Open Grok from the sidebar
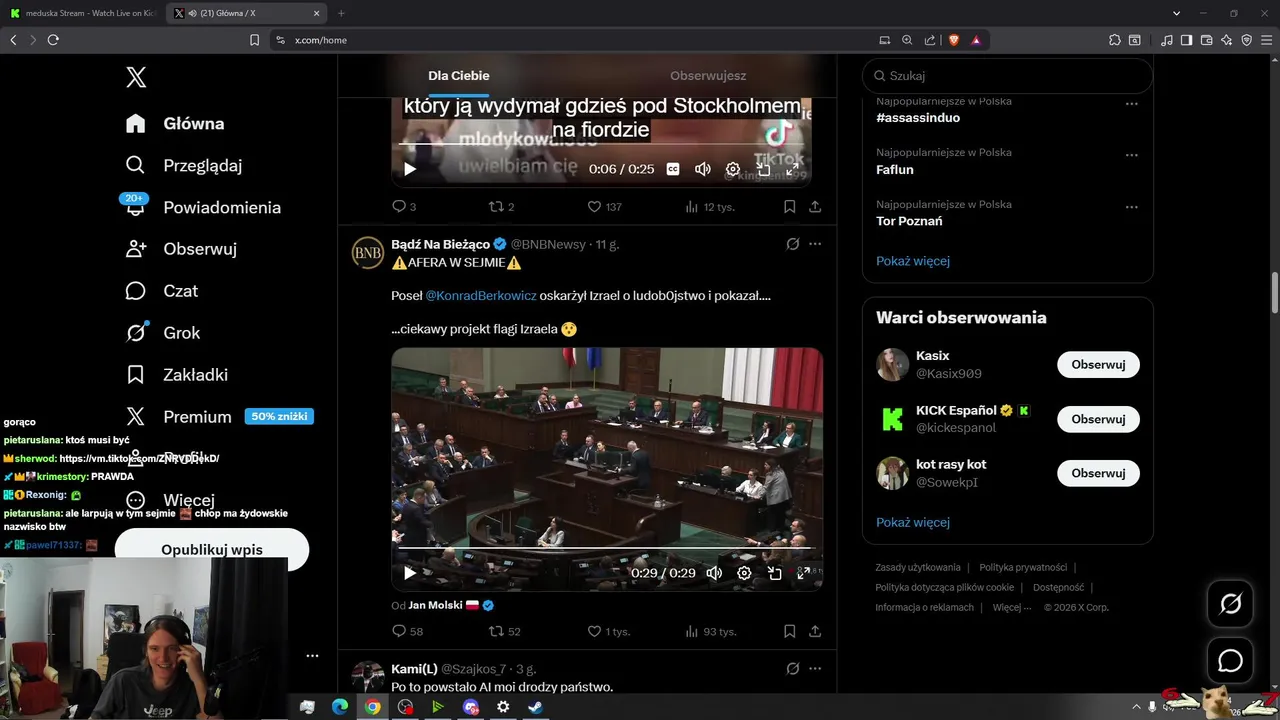The height and width of the screenshot is (720, 1280). [x=163, y=333]
